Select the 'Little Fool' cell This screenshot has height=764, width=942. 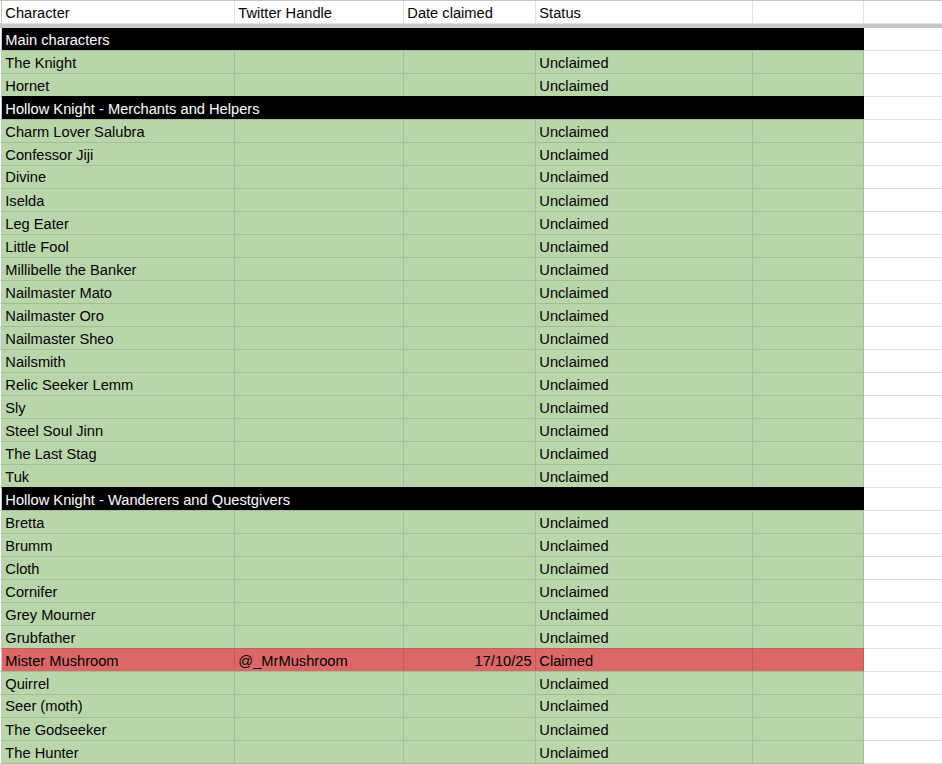[118, 247]
